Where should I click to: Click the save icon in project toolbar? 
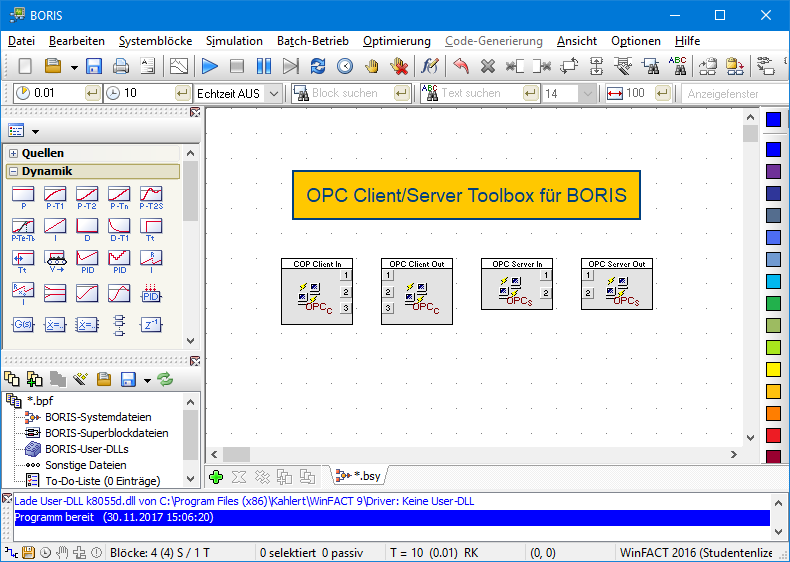click(x=128, y=379)
